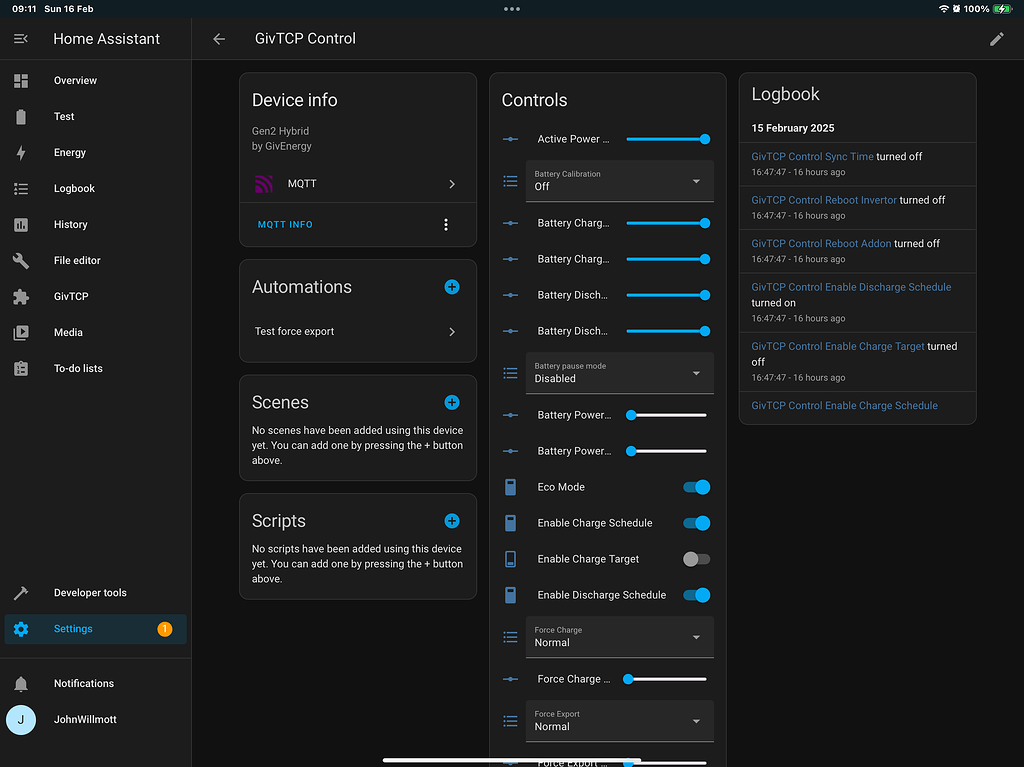Turn on the Enable Charge Target switch

[696, 559]
